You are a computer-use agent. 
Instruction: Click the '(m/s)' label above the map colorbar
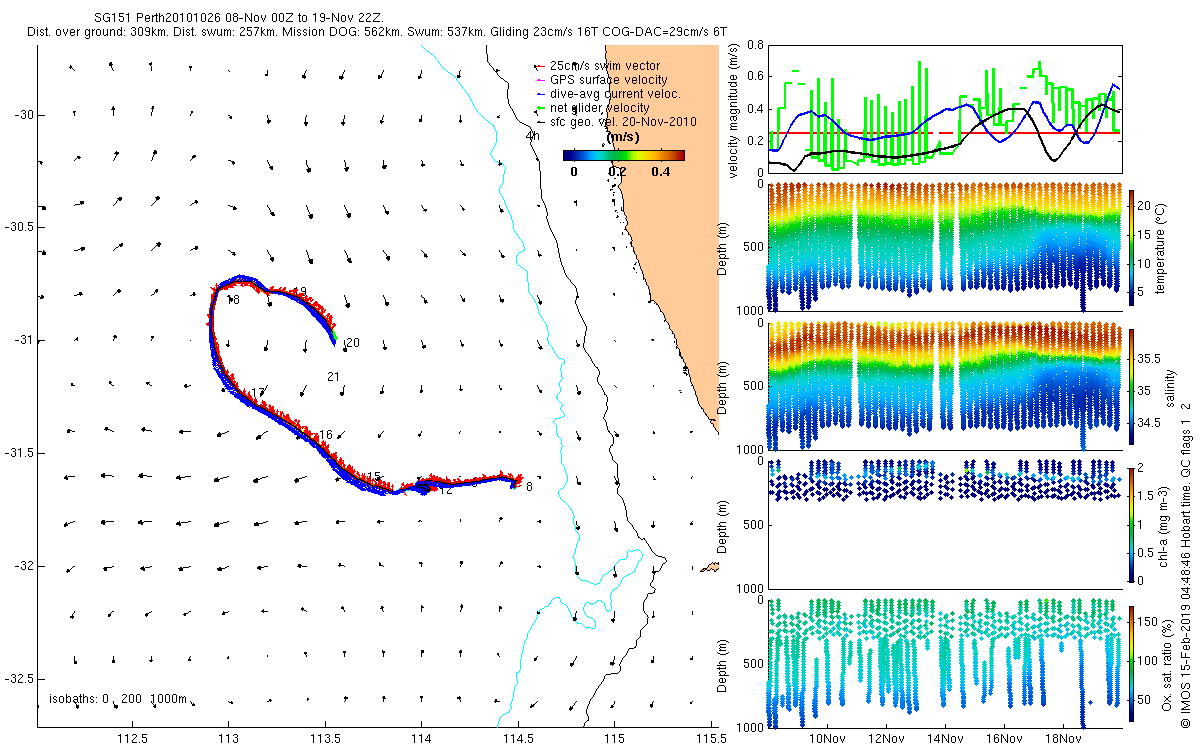(x=623, y=137)
